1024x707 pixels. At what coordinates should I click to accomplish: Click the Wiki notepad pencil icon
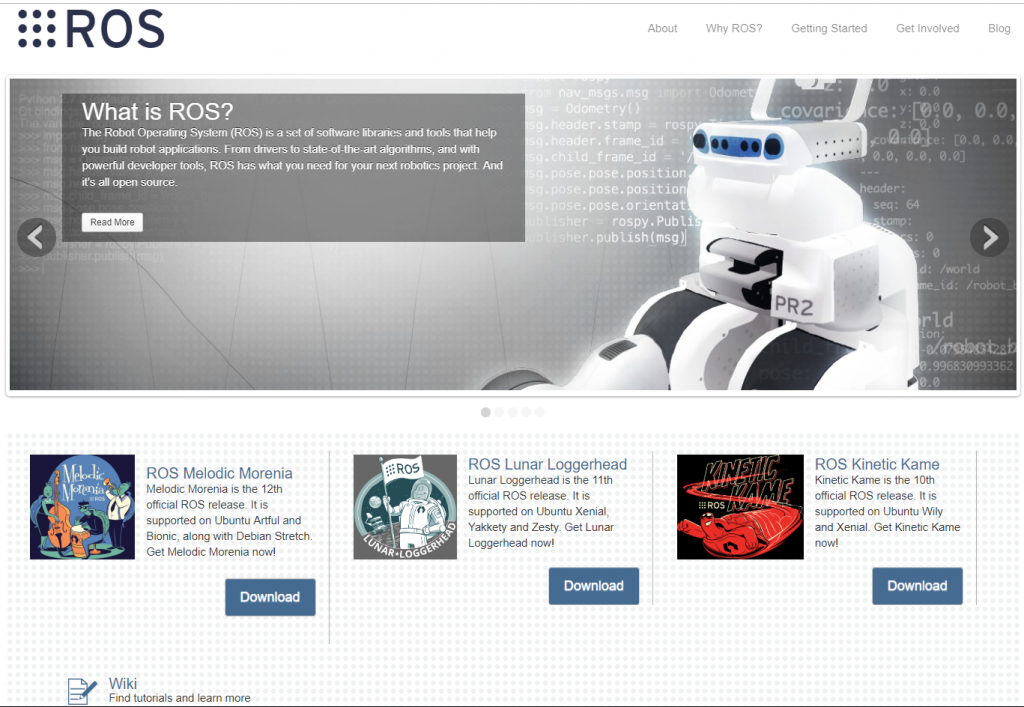coord(82,691)
